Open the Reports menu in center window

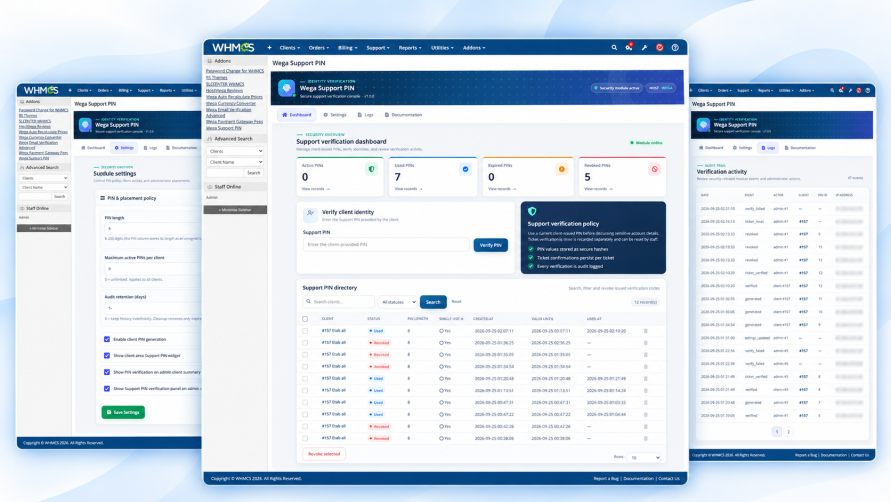point(410,48)
